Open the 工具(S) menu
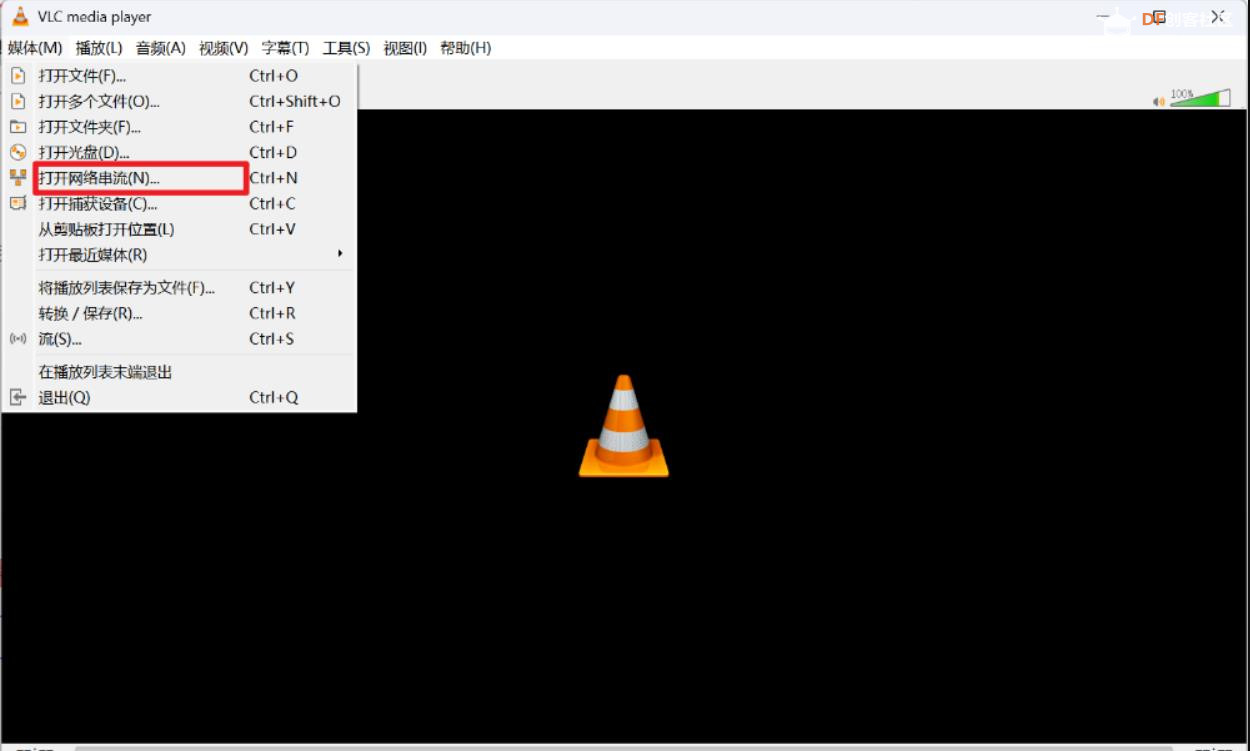Image resolution: width=1250 pixels, height=751 pixels. (x=346, y=48)
